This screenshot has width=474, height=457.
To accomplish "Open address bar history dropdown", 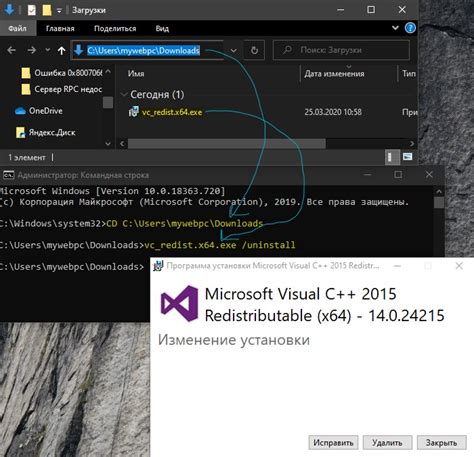I will click(234, 51).
